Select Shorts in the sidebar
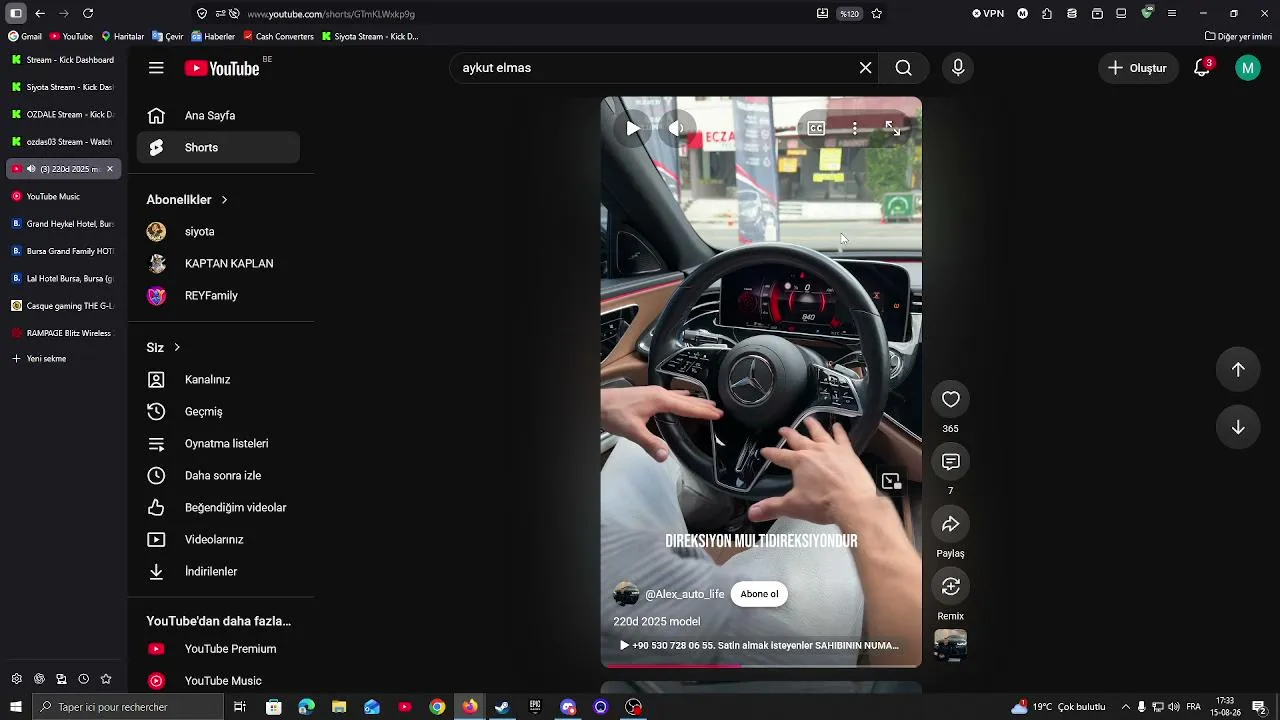This screenshot has width=1280, height=720. (x=218, y=148)
